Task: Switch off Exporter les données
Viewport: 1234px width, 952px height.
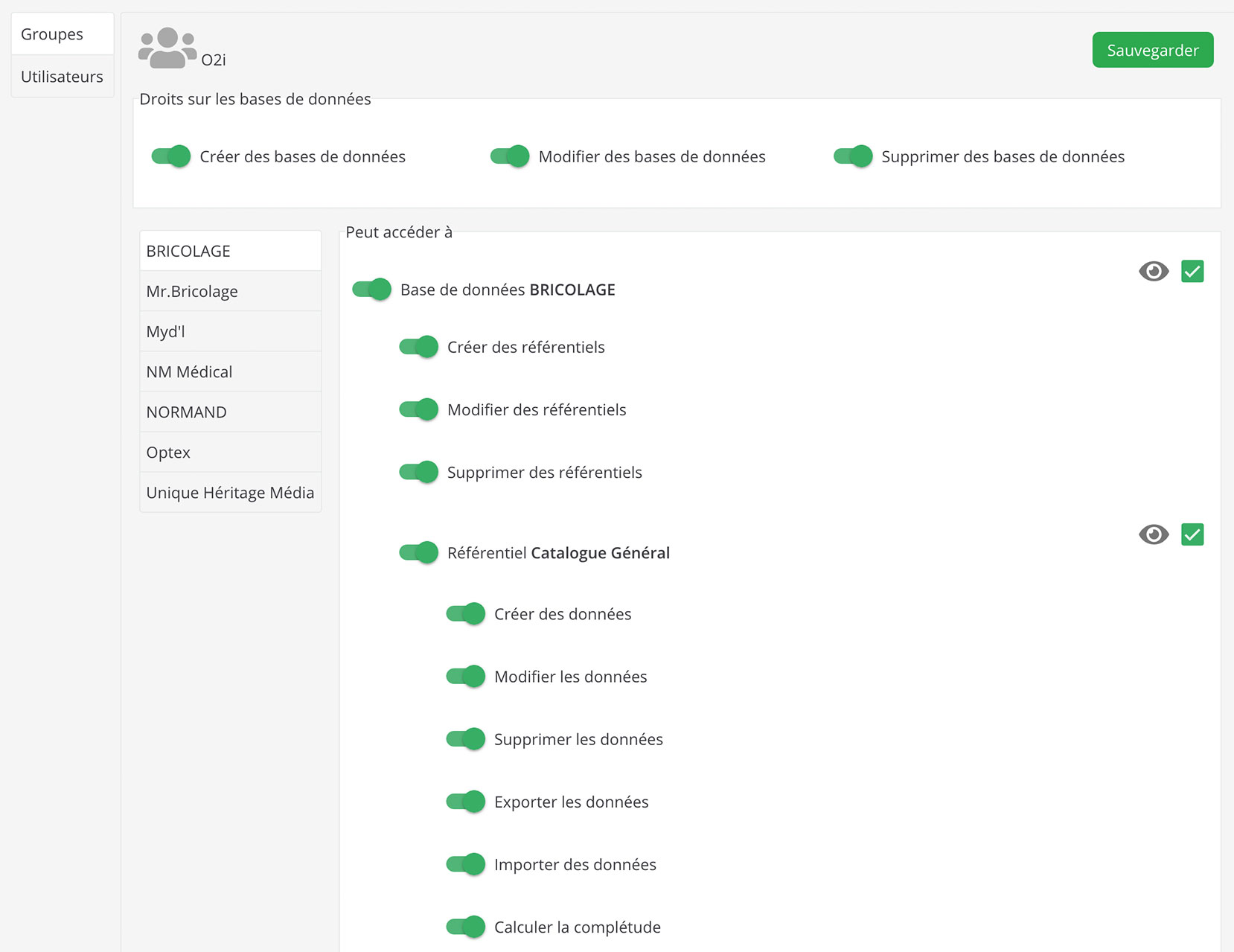Action: click(465, 802)
